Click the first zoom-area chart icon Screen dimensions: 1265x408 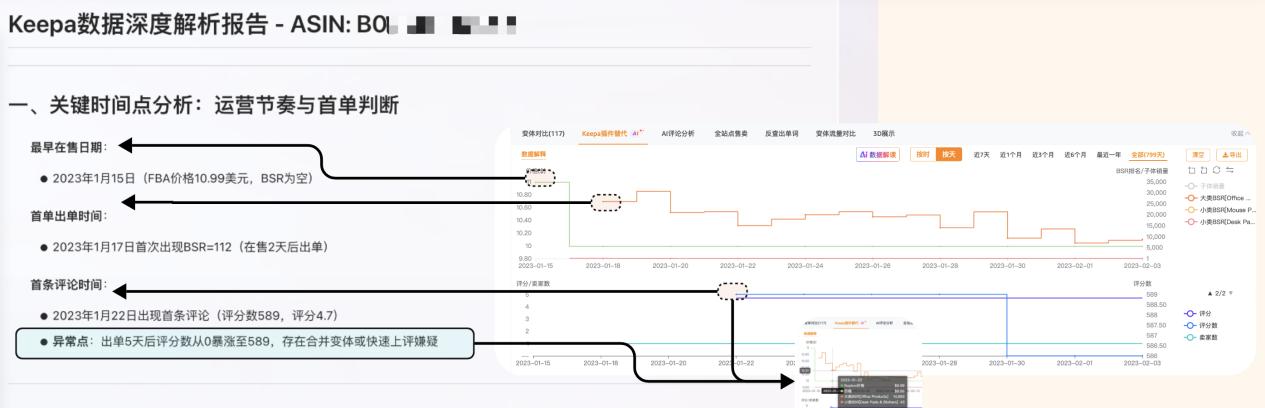point(1191,171)
